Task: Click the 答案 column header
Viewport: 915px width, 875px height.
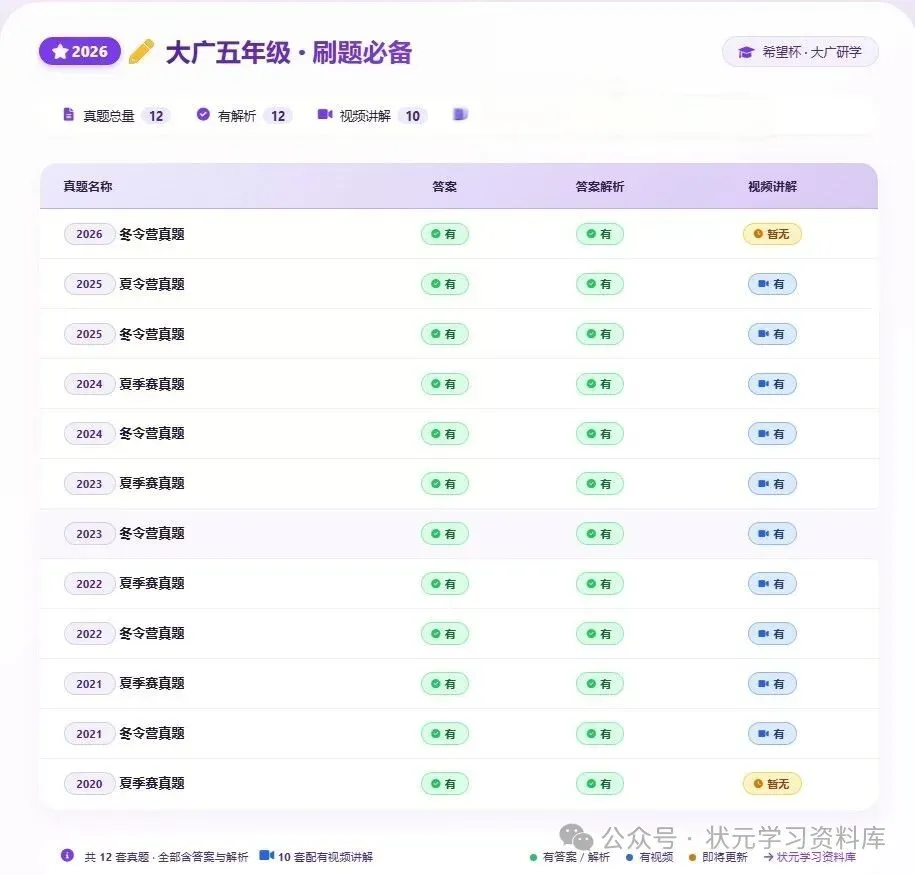Action: 445,186
